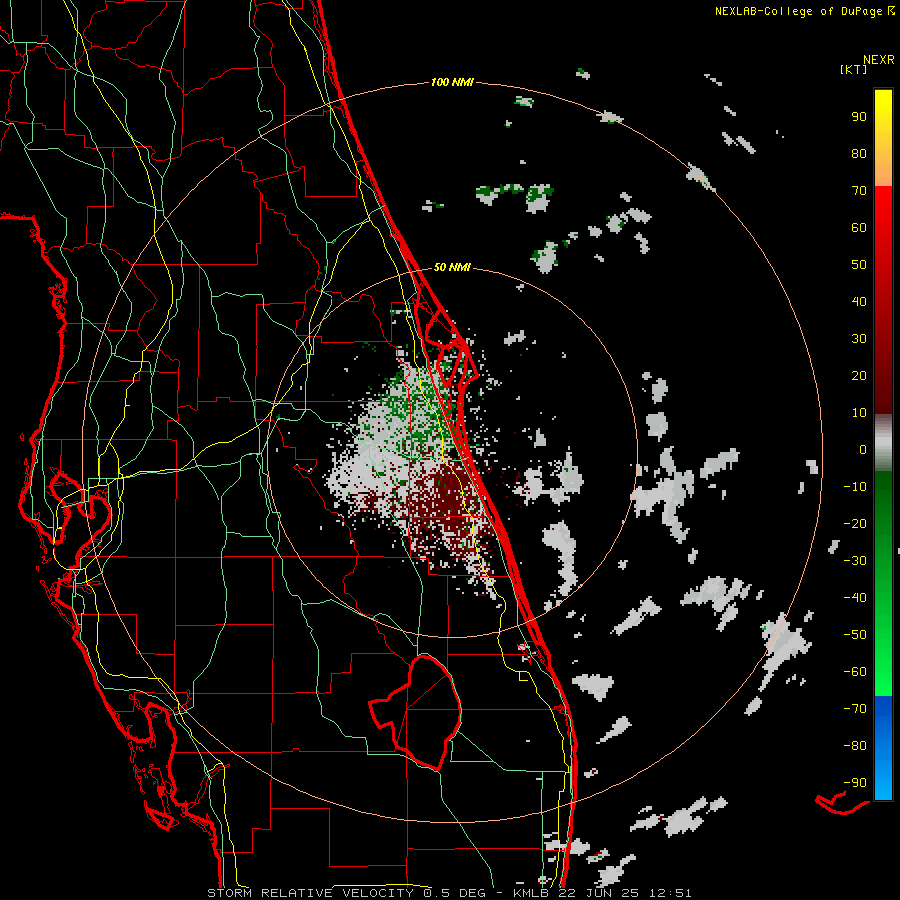Click the -40 knots scale label
Screen dimensions: 900x900
click(855, 598)
